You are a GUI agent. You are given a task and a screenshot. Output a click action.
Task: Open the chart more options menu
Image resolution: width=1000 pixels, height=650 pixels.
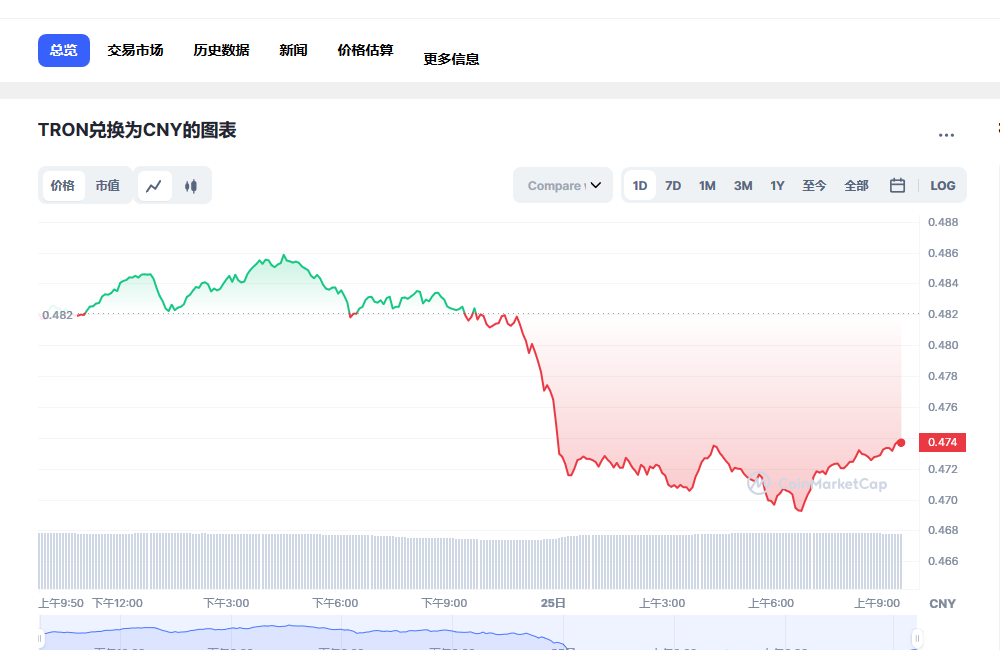click(946, 135)
